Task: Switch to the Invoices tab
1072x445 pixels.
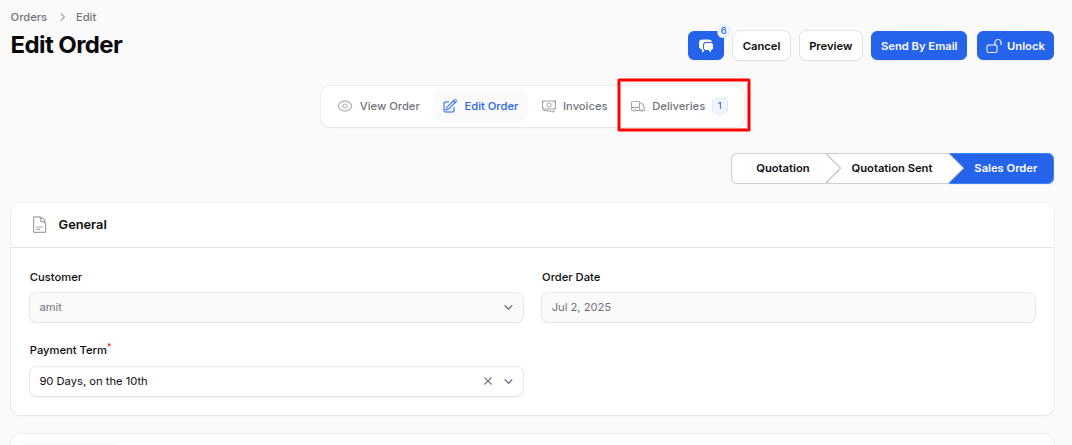Action: point(574,107)
